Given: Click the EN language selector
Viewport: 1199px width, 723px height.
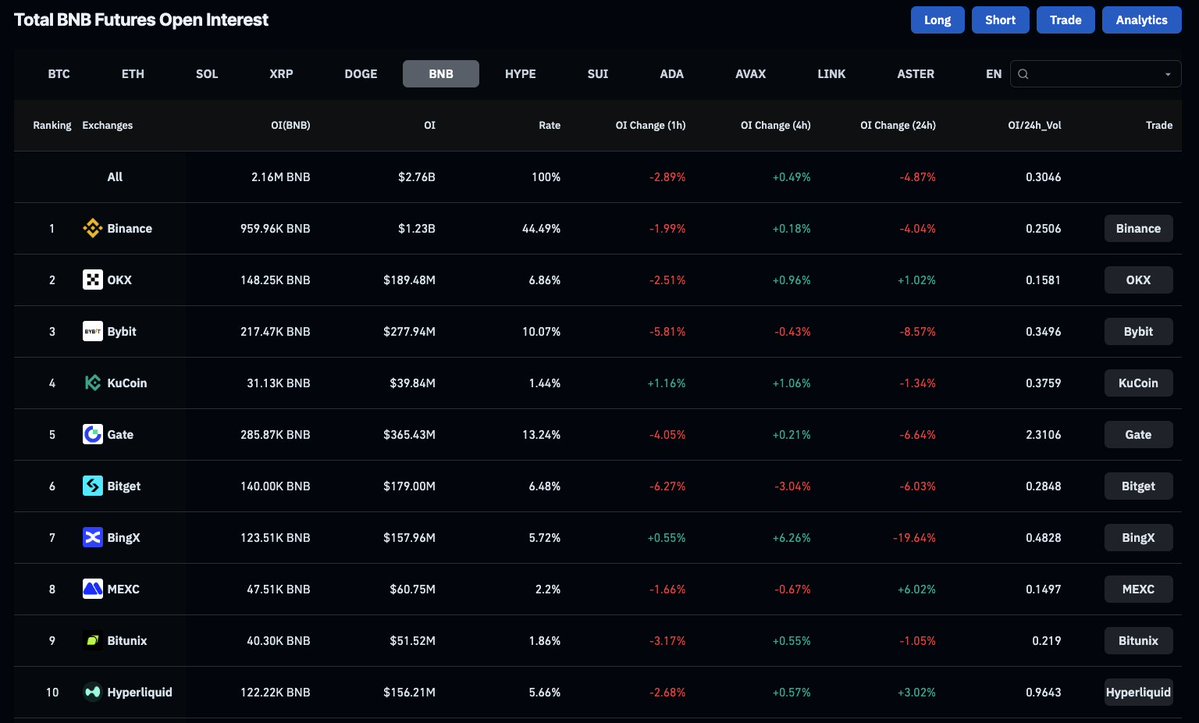Looking at the screenshot, I should (994, 74).
